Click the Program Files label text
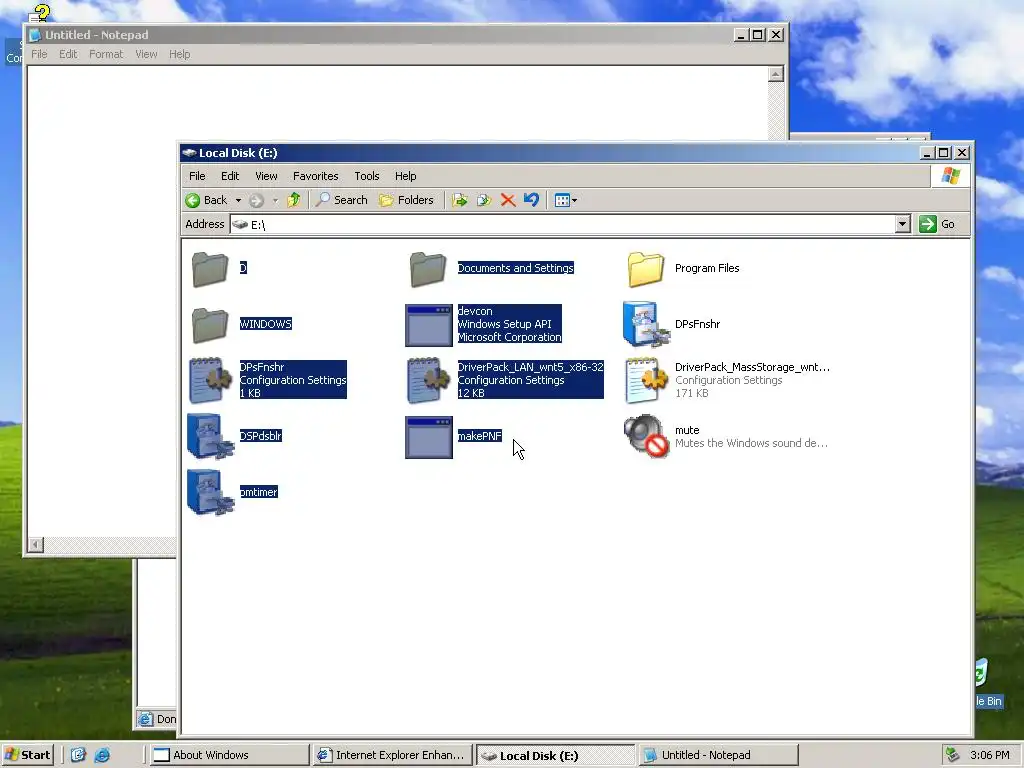This screenshot has height=768, width=1024. (x=707, y=268)
